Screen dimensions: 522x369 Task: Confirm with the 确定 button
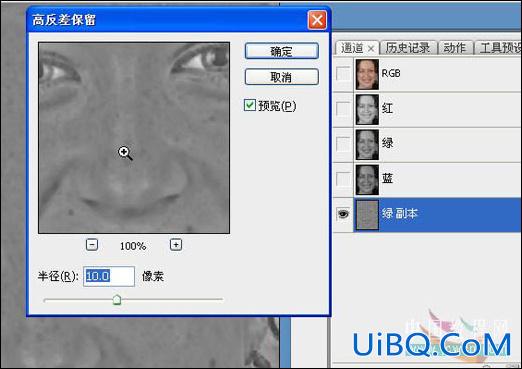point(282,51)
